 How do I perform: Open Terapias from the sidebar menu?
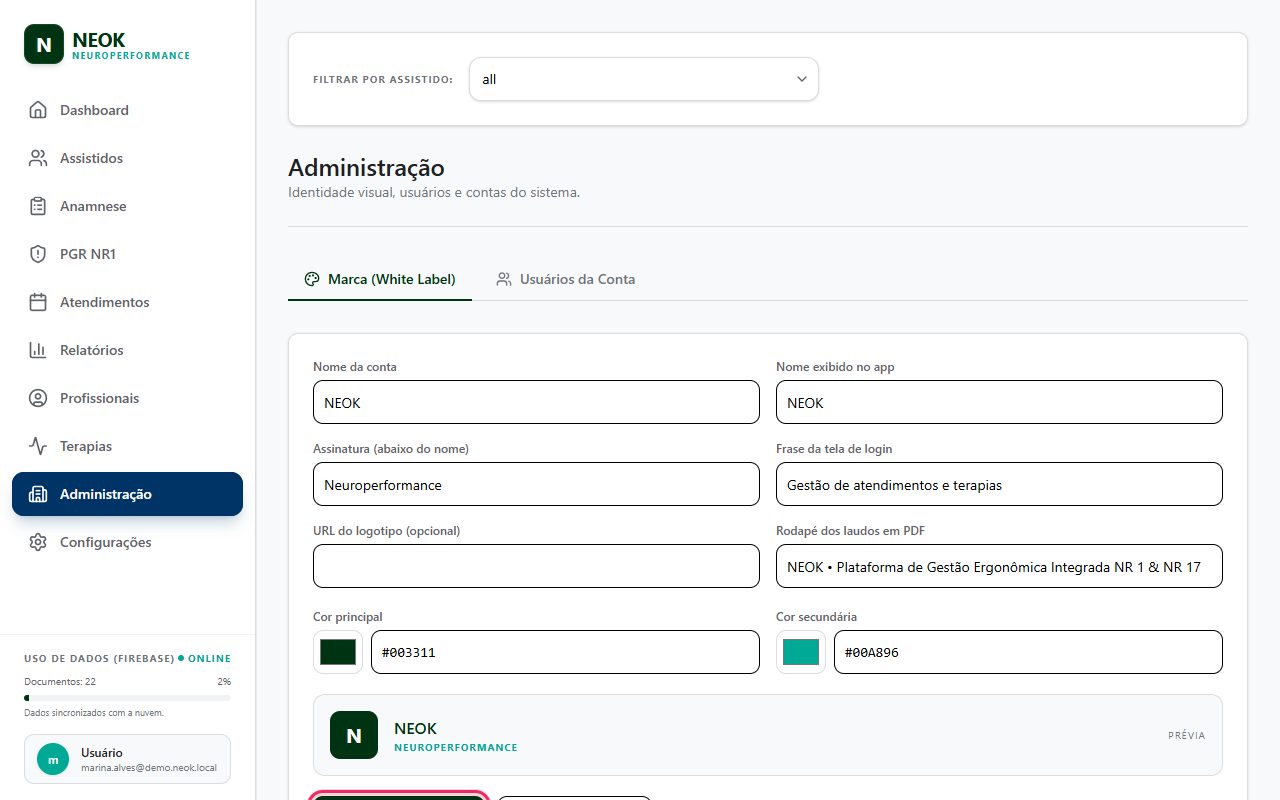[x=127, y=446]
